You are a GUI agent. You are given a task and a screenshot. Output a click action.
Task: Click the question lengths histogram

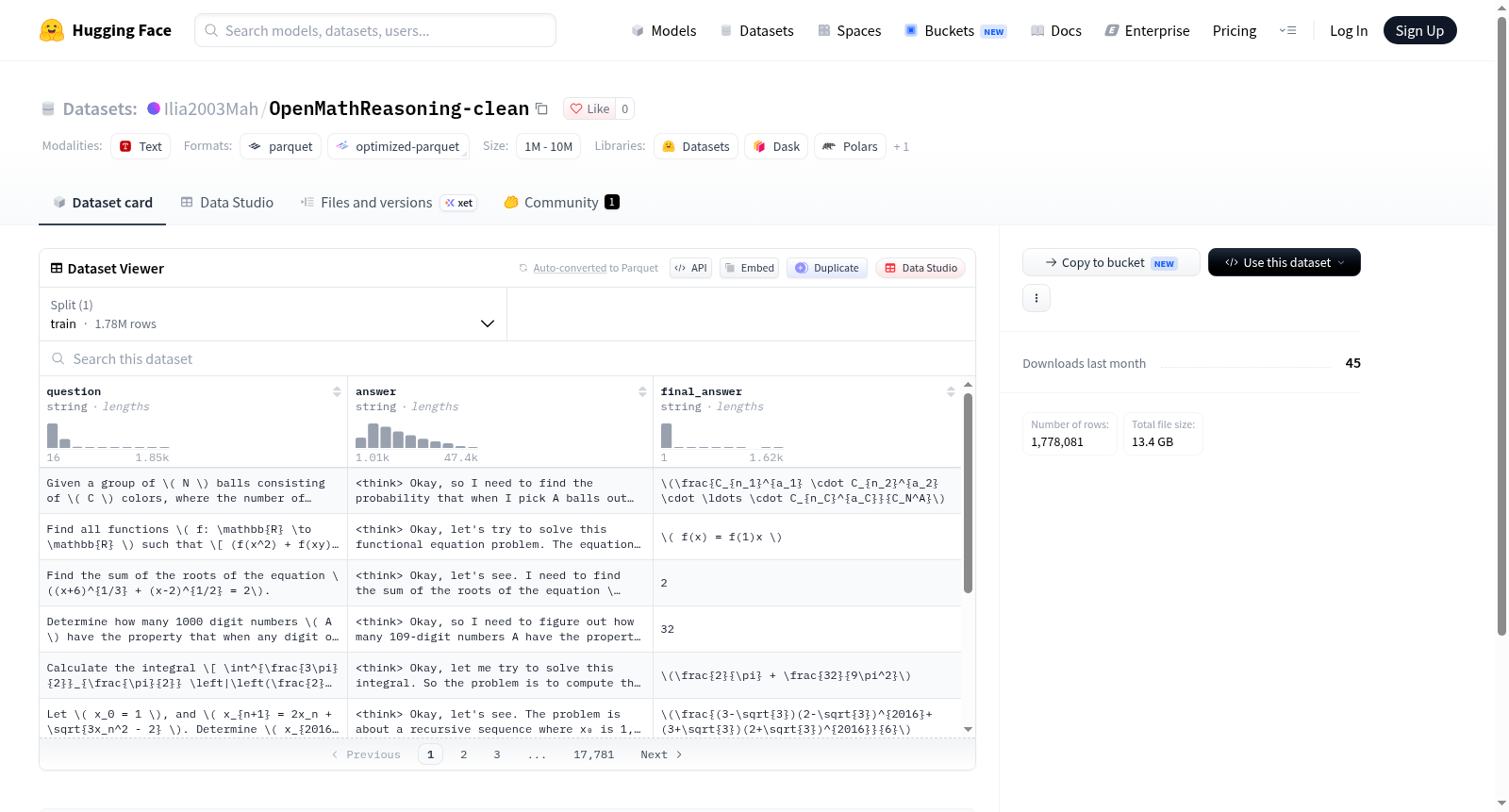point(108,436)
